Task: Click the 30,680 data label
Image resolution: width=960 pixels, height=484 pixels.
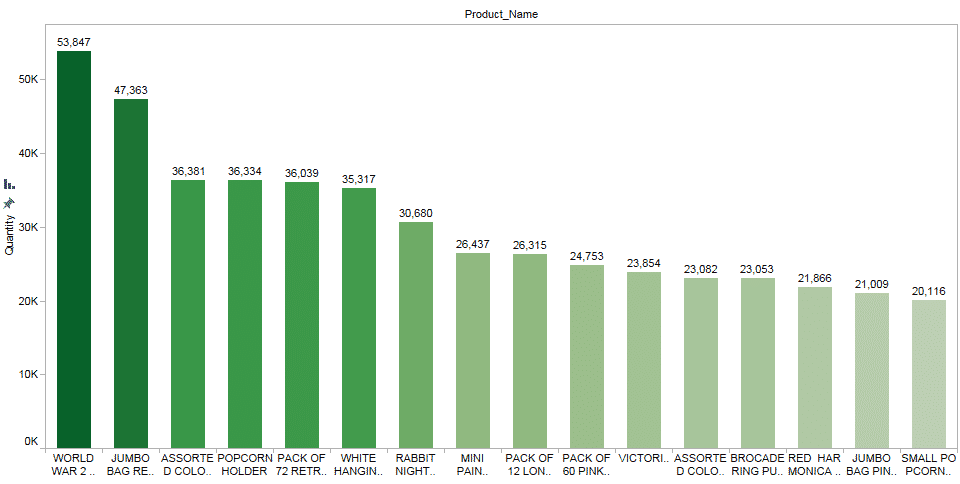Action: (x=416, y=213)
